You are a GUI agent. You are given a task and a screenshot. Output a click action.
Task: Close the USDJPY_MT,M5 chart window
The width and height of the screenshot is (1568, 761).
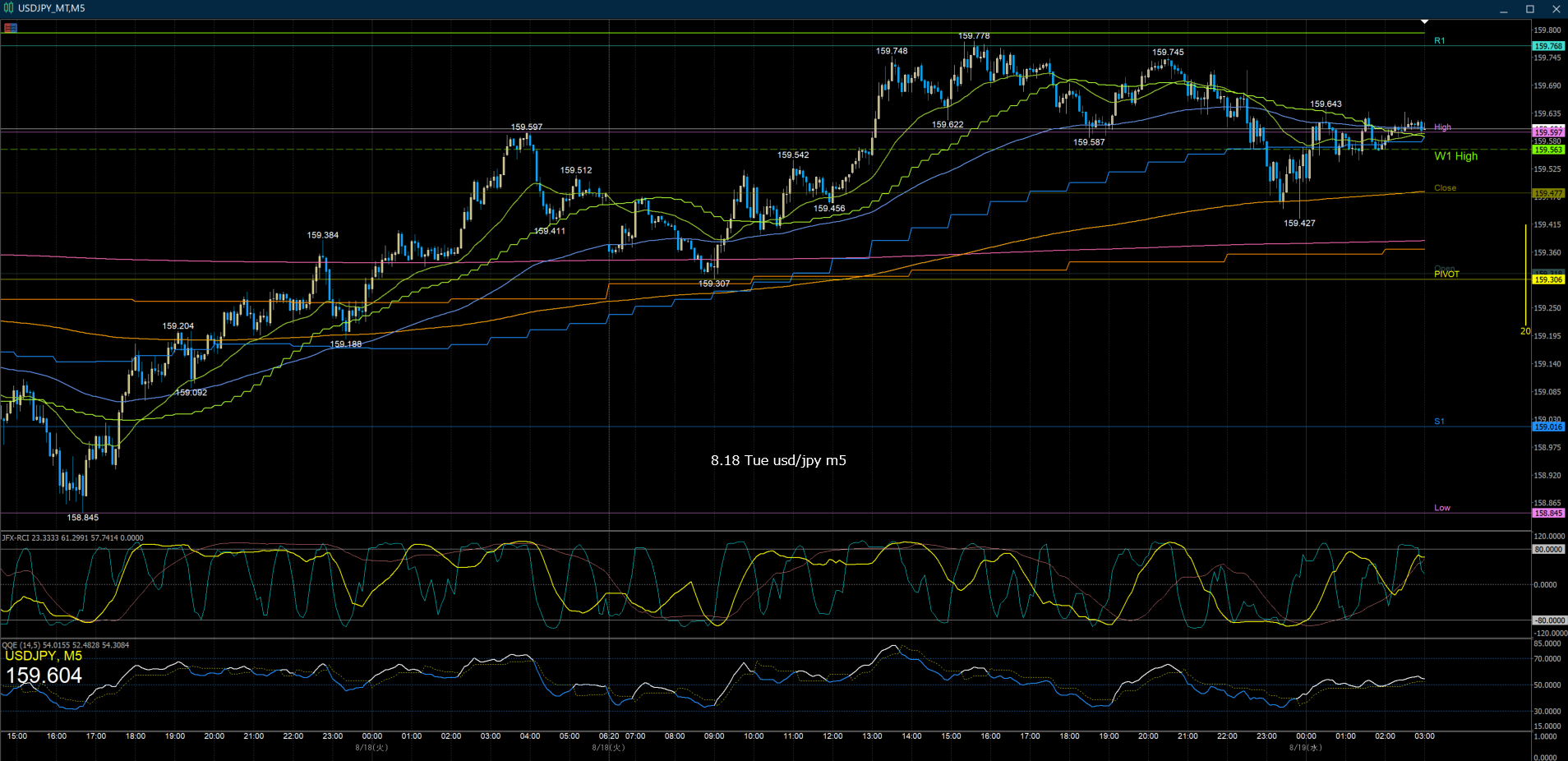pyautogui.click(x=1556, y=9)
